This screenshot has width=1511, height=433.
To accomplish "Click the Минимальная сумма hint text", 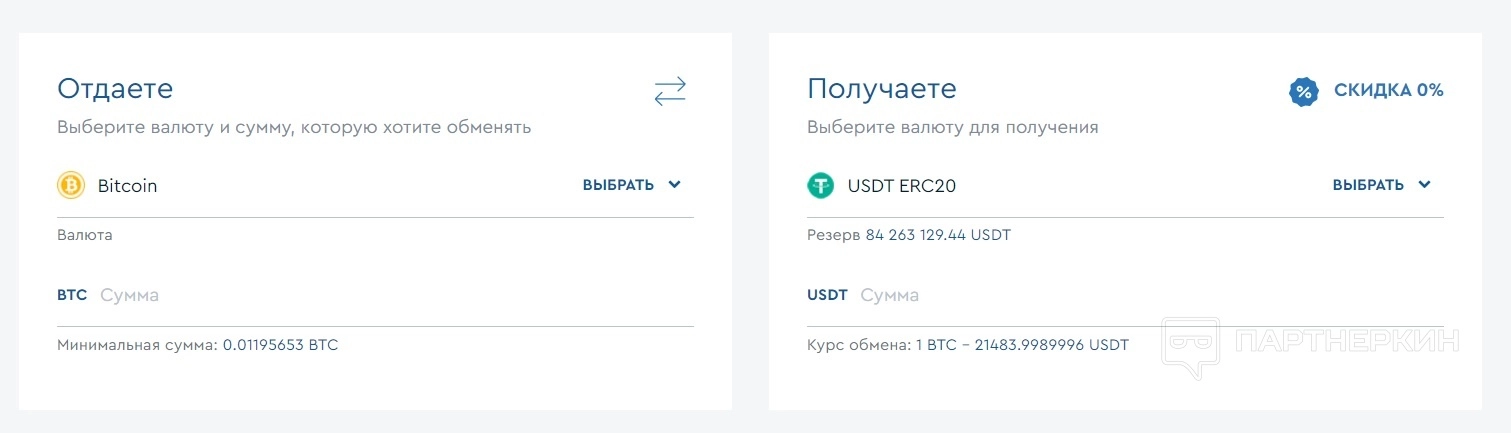I will pyautogui.click(x=197, y=345).
